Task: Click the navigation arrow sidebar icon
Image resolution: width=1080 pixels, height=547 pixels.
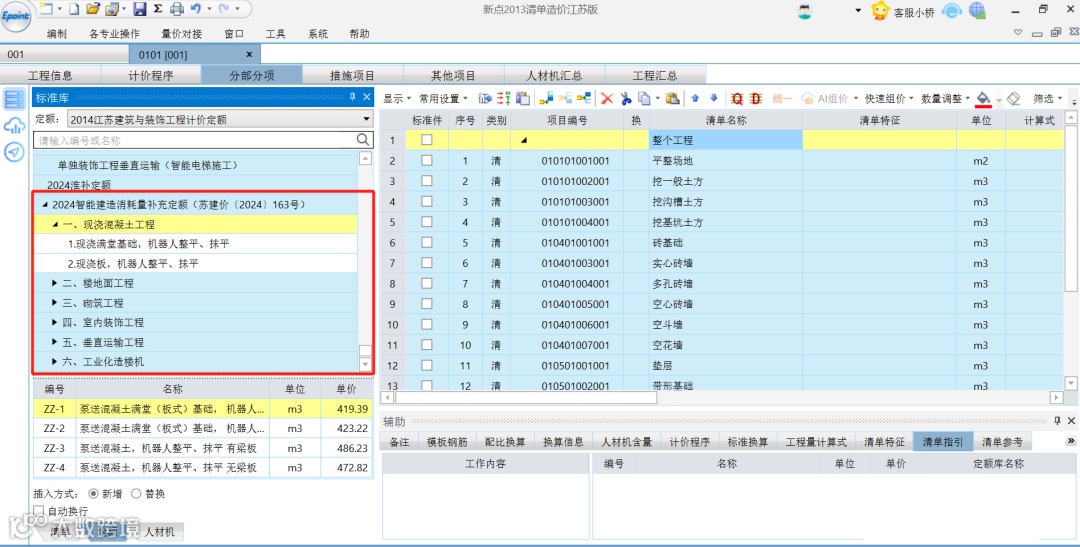Action: pyautogui.click(x=14, y=152)
